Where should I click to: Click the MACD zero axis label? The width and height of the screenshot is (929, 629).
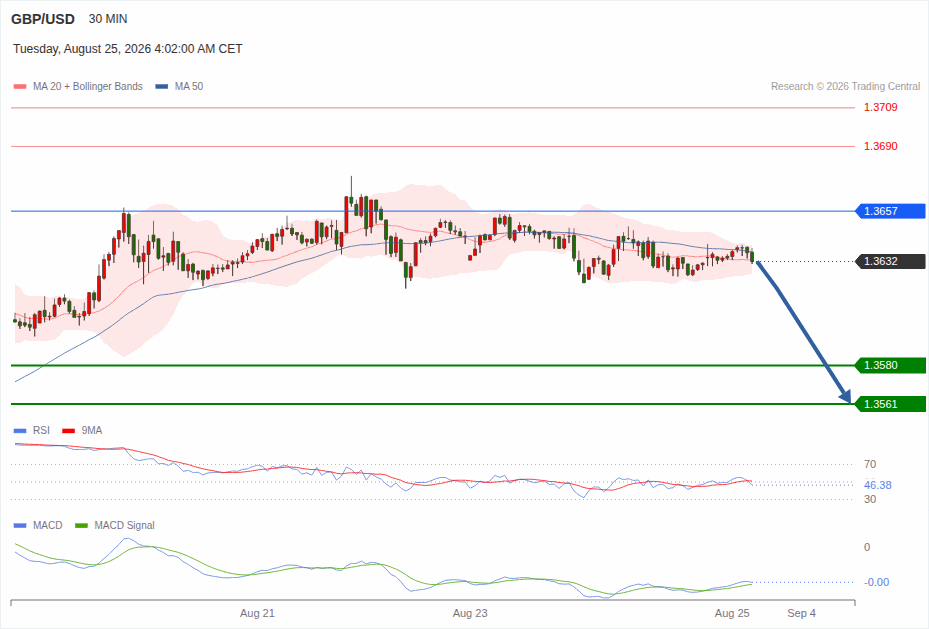click(867, 547)
